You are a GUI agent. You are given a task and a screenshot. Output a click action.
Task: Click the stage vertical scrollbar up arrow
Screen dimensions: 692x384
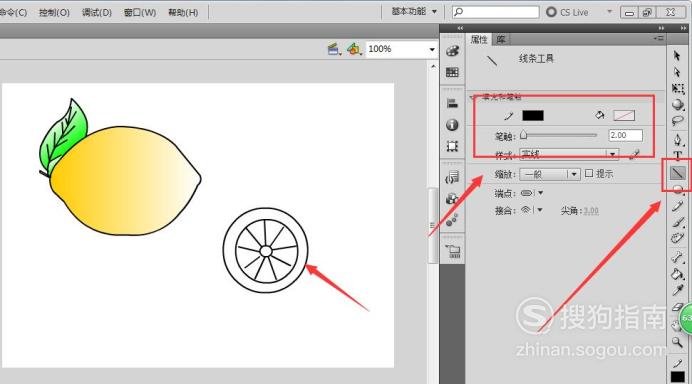tap(433, 66)
